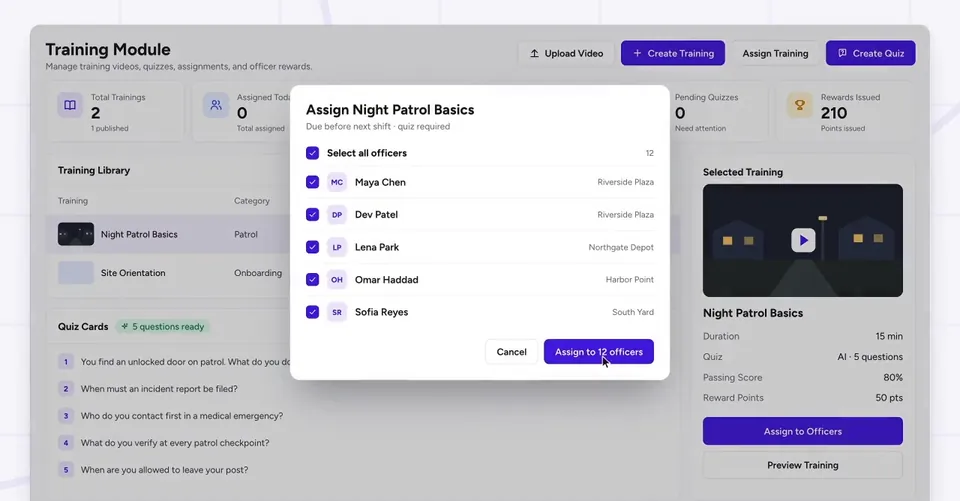The height and width of the screenshot is (501, 960).
Task: Click the LP avatar for Lena Park
Action: pyautogui.click(x=337, y=247)
